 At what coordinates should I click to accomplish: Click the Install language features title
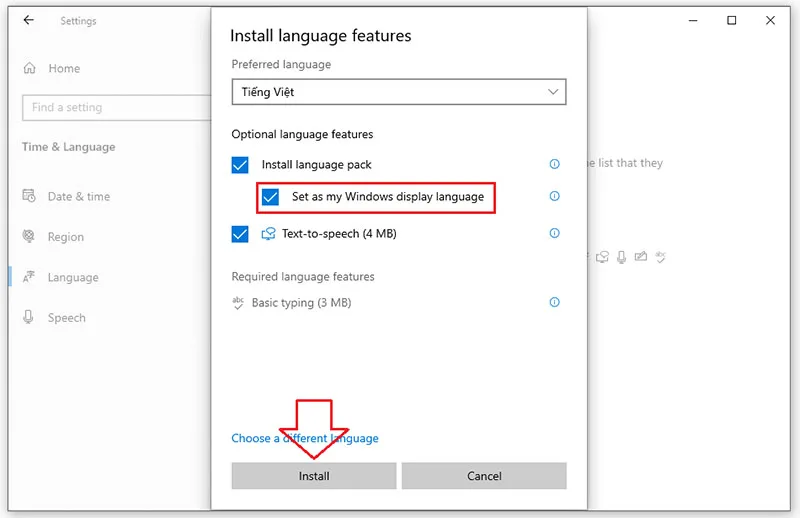coord(320,36)
